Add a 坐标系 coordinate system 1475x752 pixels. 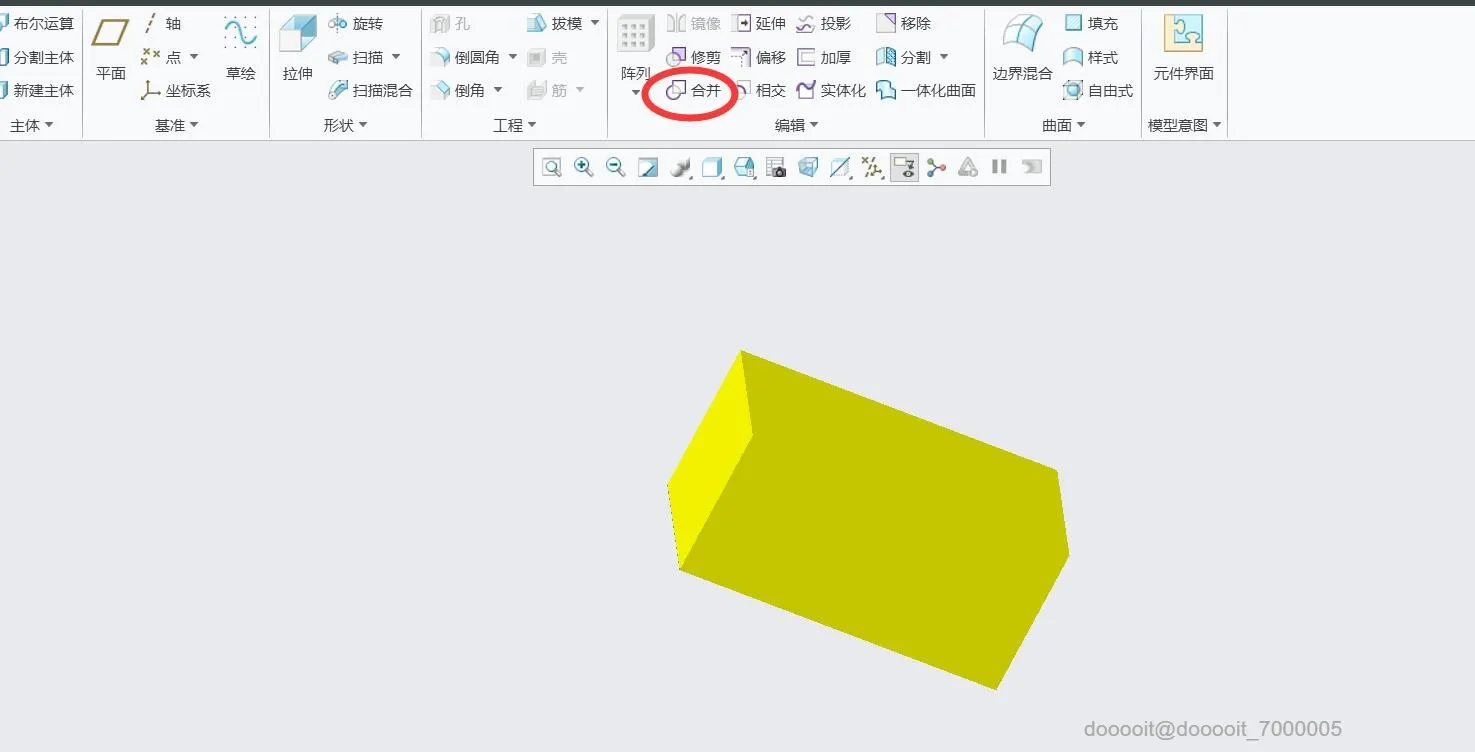click(x=176, y=91)
